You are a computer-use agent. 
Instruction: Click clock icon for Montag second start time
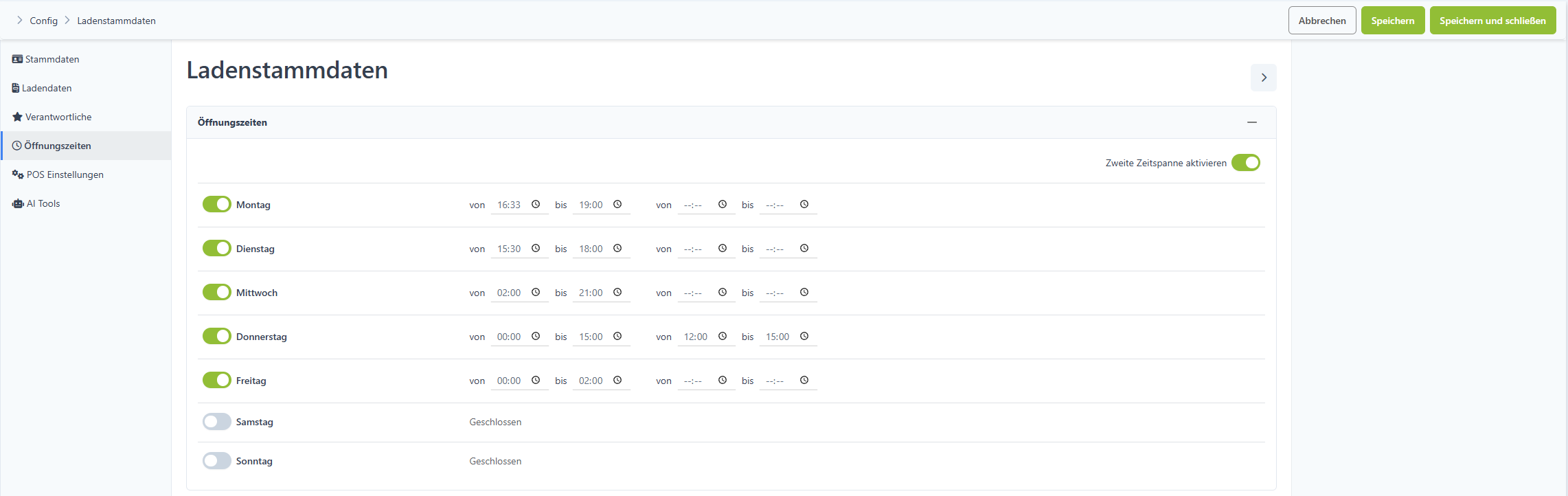click(723, 204)
